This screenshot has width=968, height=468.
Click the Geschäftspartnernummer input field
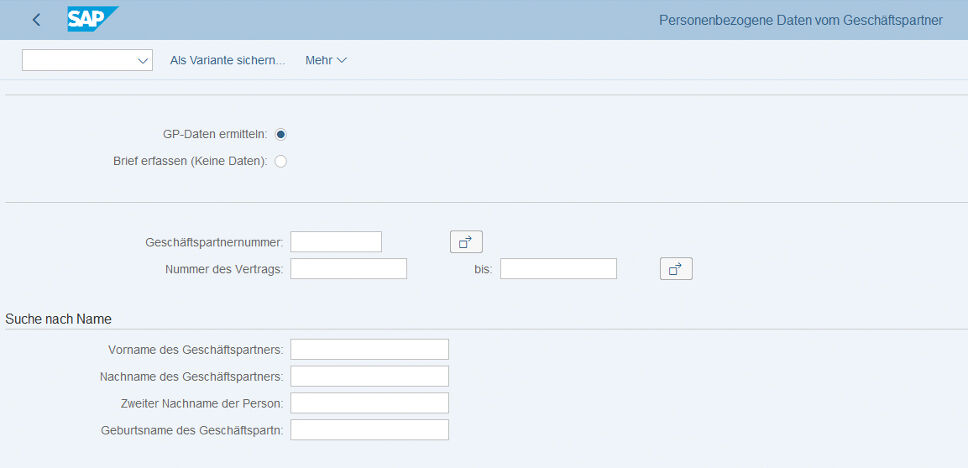tap(336, 241)
